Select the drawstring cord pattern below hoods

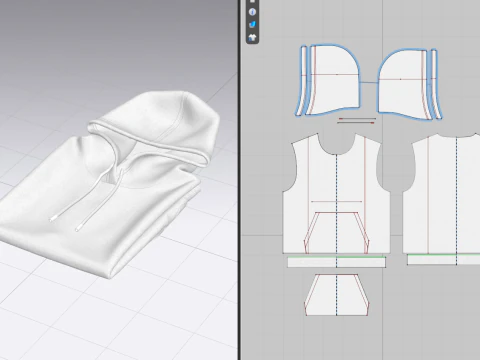coord(356,121)
